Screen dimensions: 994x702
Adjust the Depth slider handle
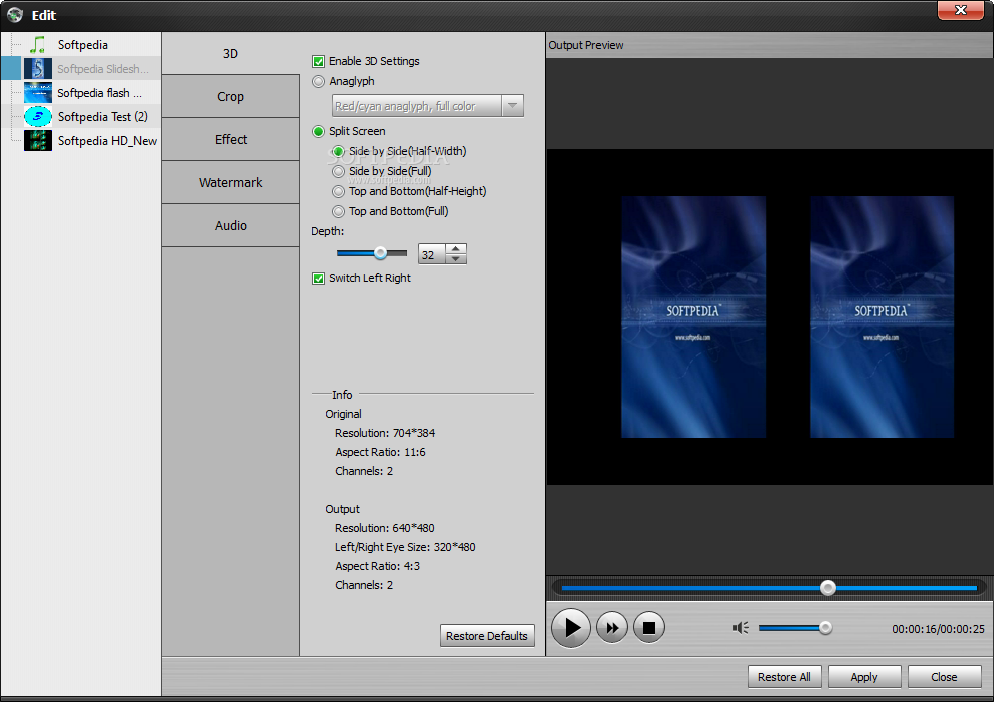pyautogui.click(x=380, y=253)
